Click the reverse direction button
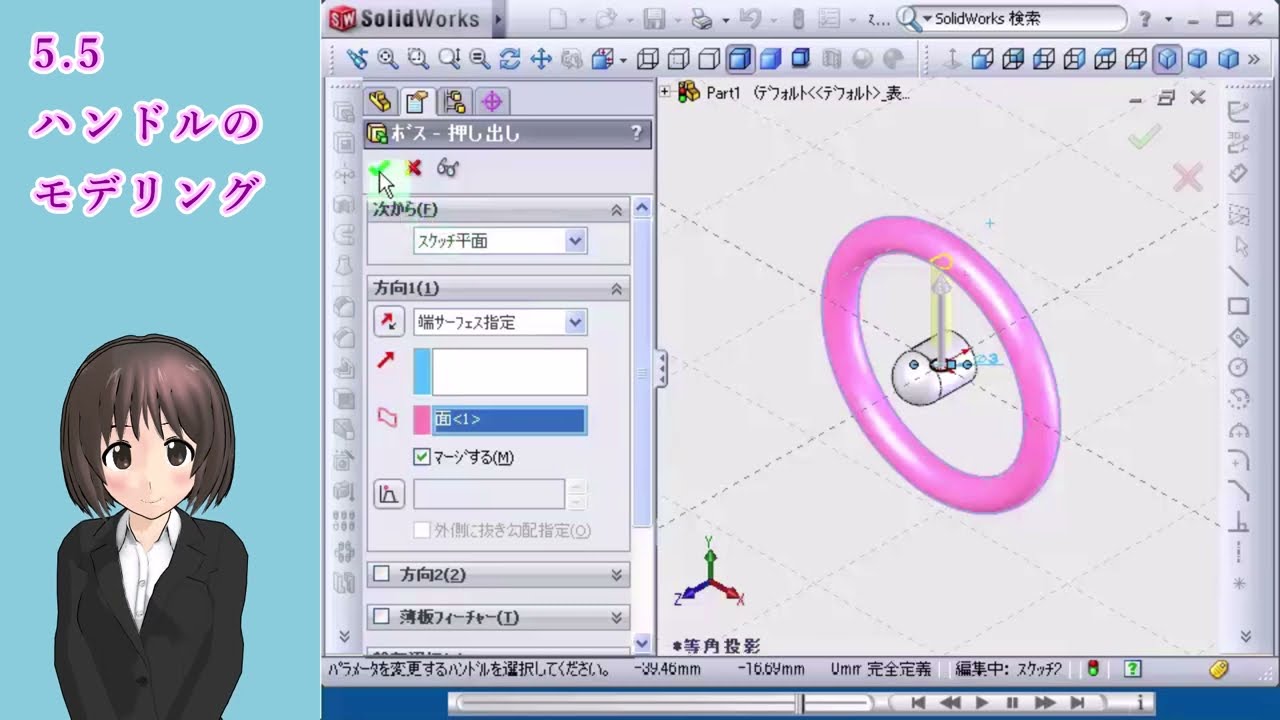1280x720 pixels. (x=388, y=322)
